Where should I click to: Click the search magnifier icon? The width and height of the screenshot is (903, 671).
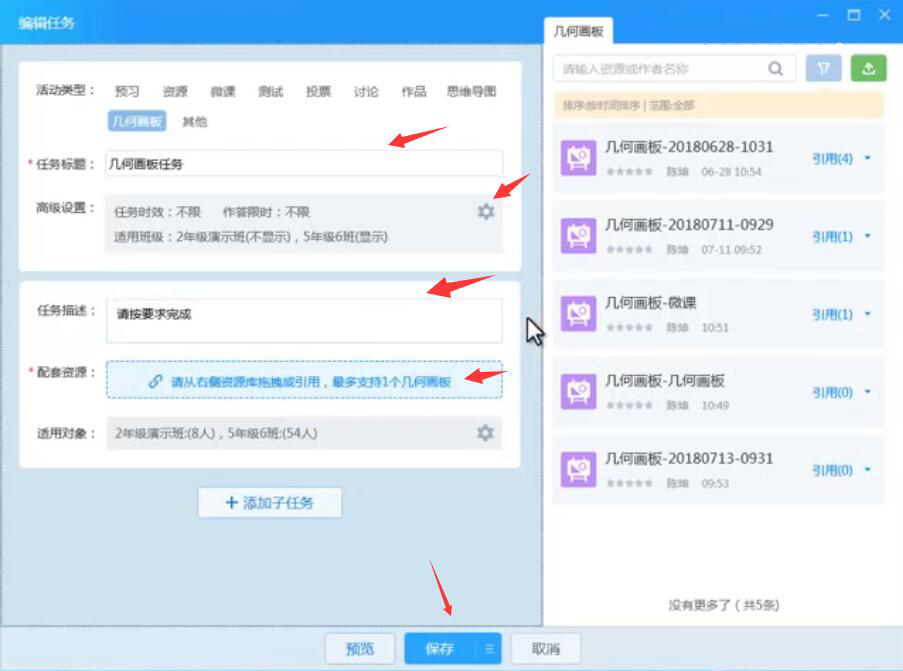click(x=774, y=67)
